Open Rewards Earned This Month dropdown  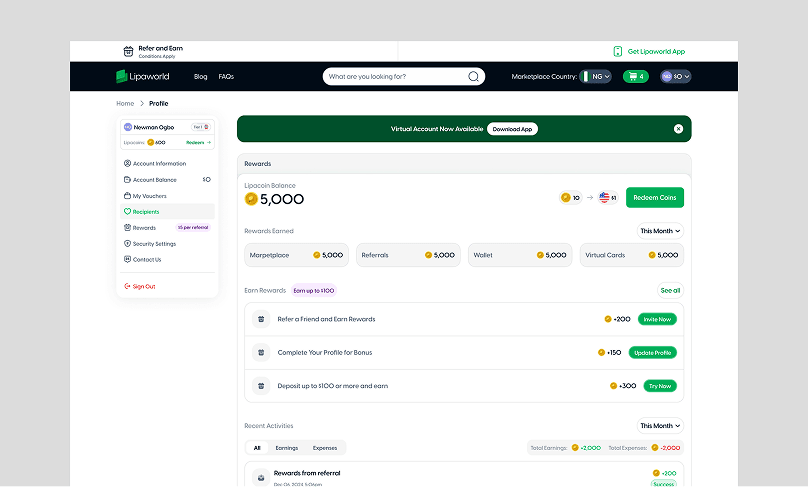point(660,231)
